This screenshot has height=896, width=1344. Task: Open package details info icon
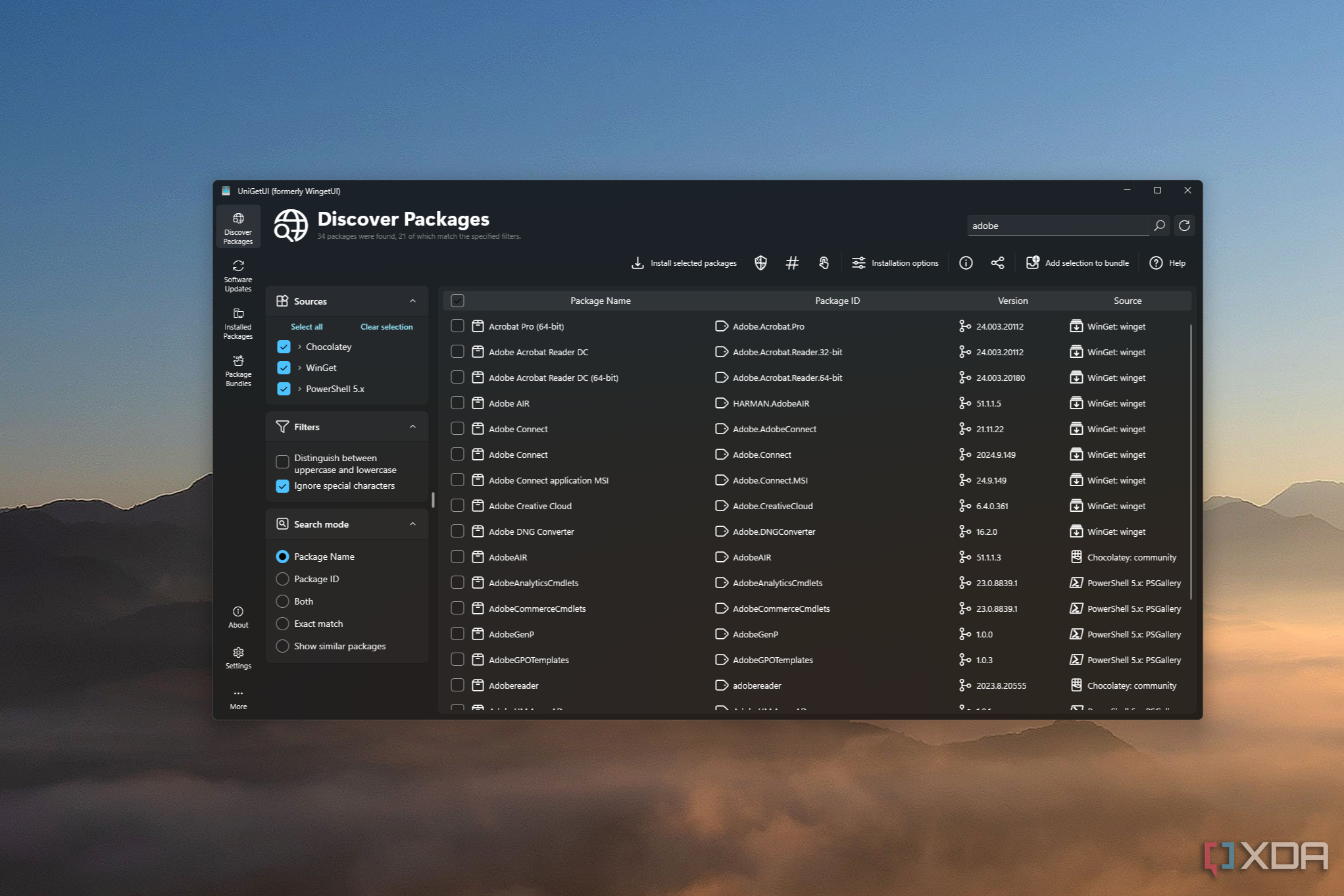point(966,263)
